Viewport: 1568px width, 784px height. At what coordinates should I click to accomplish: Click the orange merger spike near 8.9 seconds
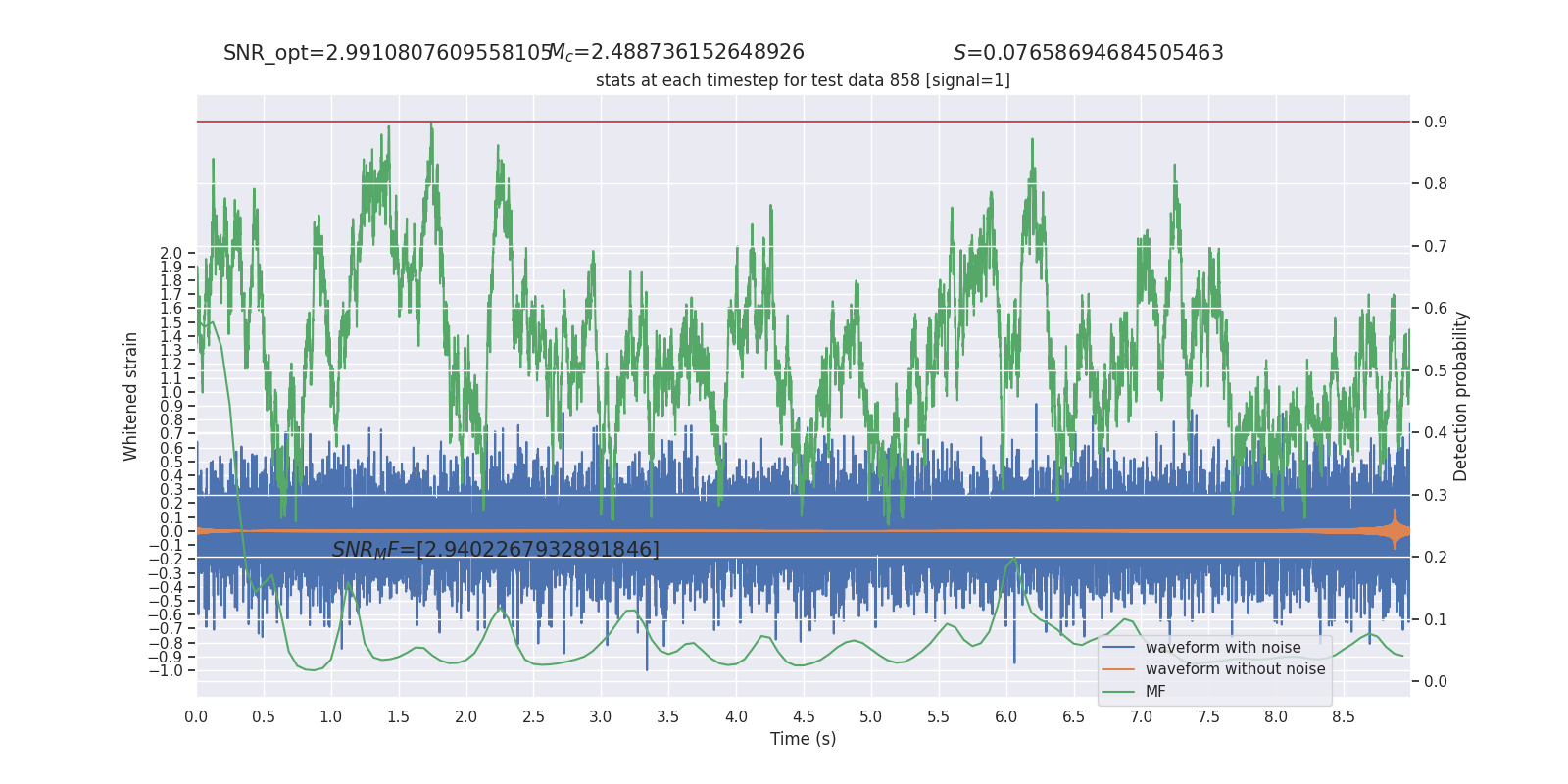1395,530
